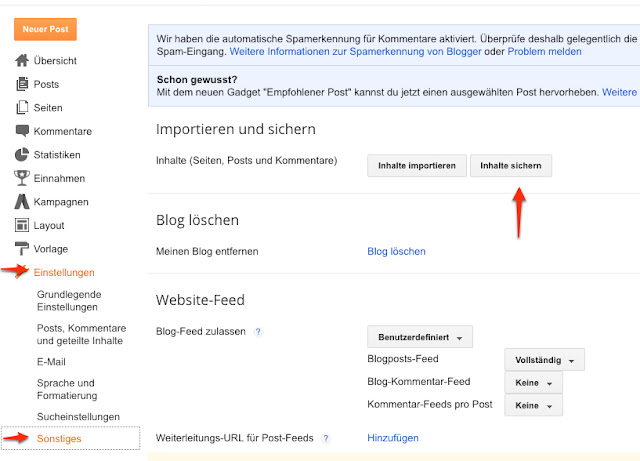
Task: Click the Übersicht house icon
Action: [22, 61]
